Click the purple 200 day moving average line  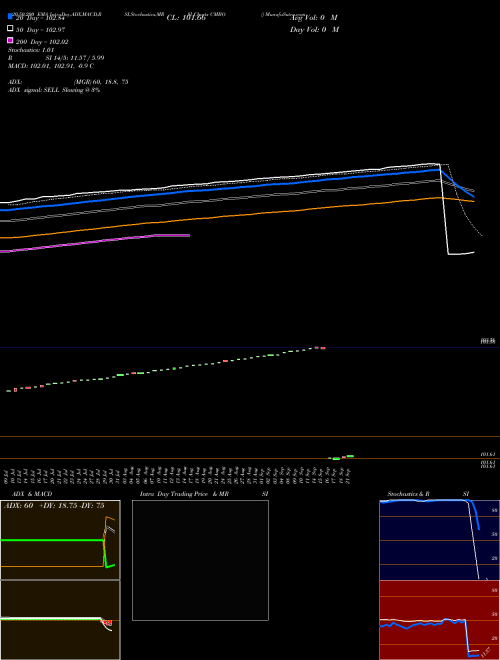pos(95,244)
